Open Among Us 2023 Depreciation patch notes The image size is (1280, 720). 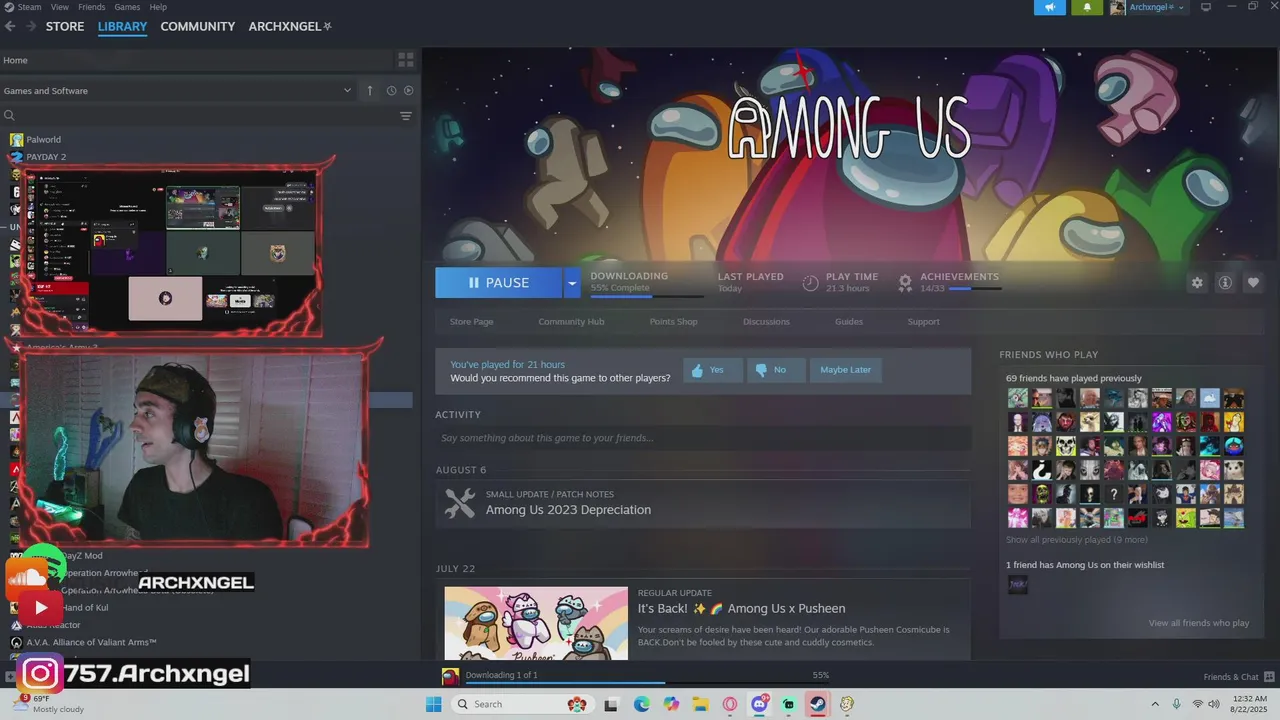coord(568,510)
